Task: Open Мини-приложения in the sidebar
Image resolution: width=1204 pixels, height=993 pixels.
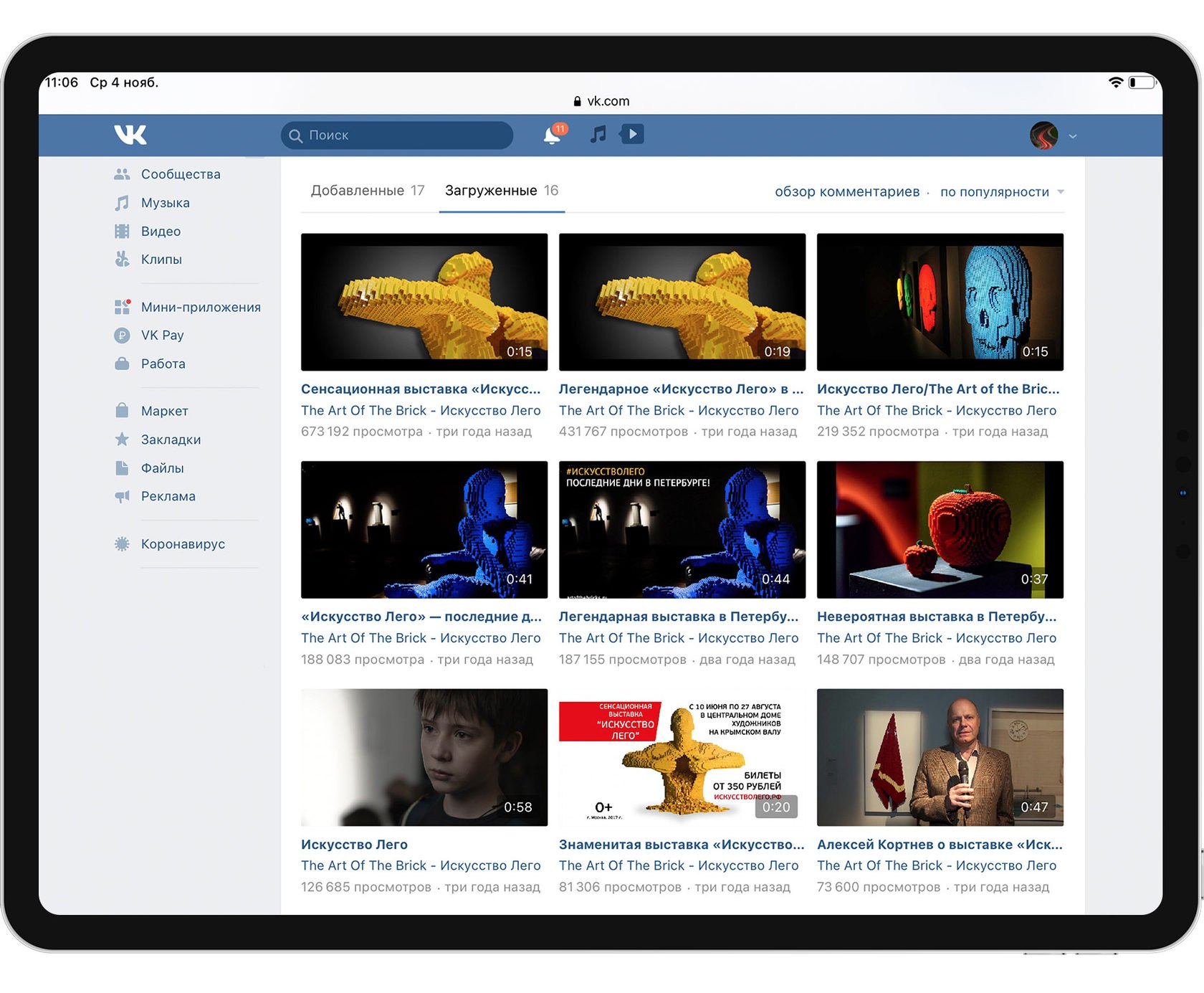Action: click(201, 307)
